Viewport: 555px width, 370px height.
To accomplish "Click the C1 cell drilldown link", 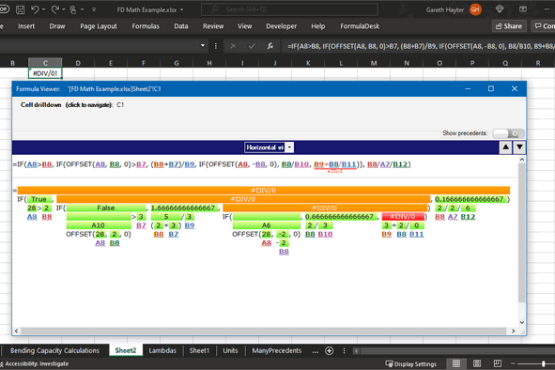I will coord(120,105).
